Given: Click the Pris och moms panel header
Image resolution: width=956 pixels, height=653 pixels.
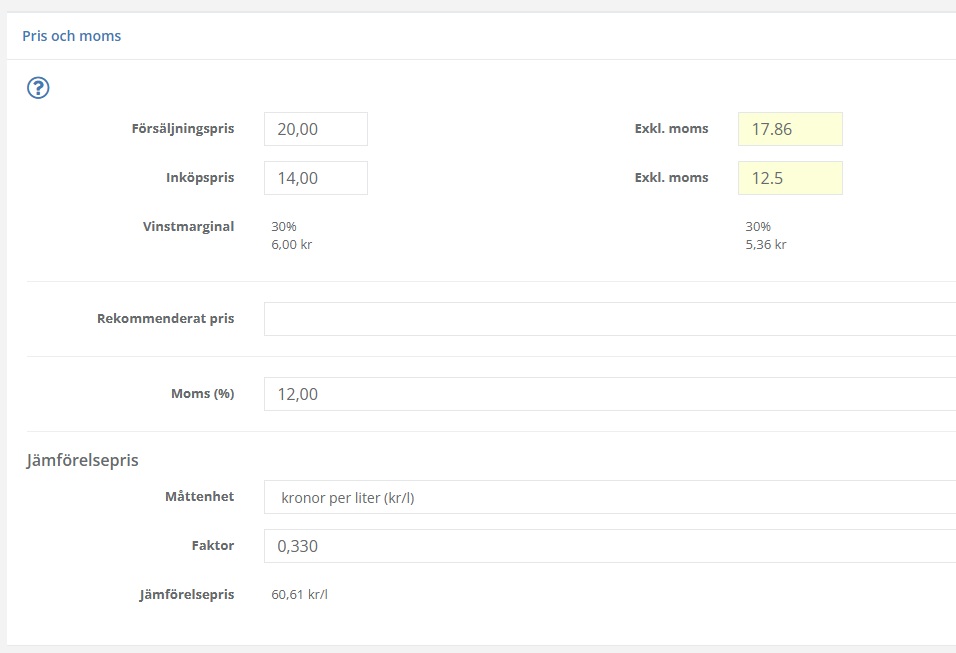Looking at the screenshot, I should point(72,36).
